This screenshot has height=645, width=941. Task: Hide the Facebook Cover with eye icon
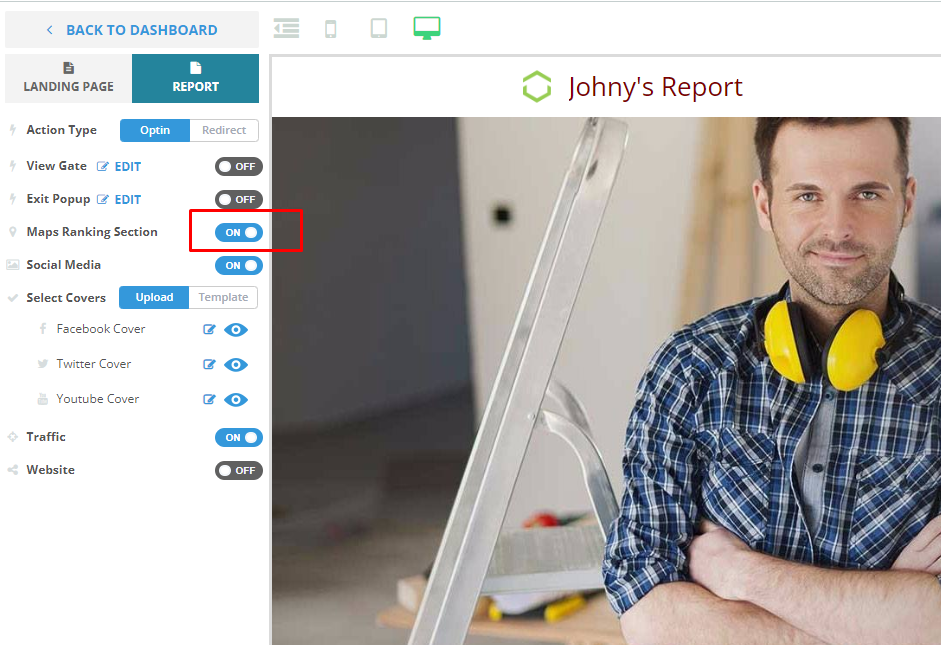pyautogui.click(x=236, y=330)
